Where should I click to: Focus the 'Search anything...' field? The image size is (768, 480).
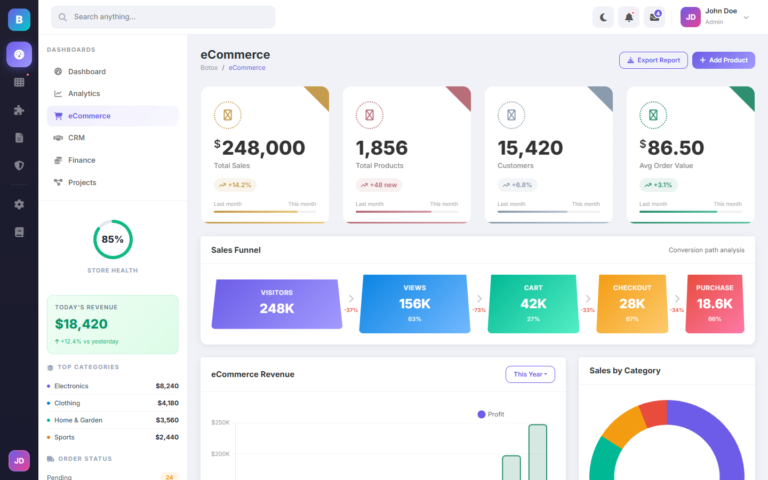tap(163, 17)
